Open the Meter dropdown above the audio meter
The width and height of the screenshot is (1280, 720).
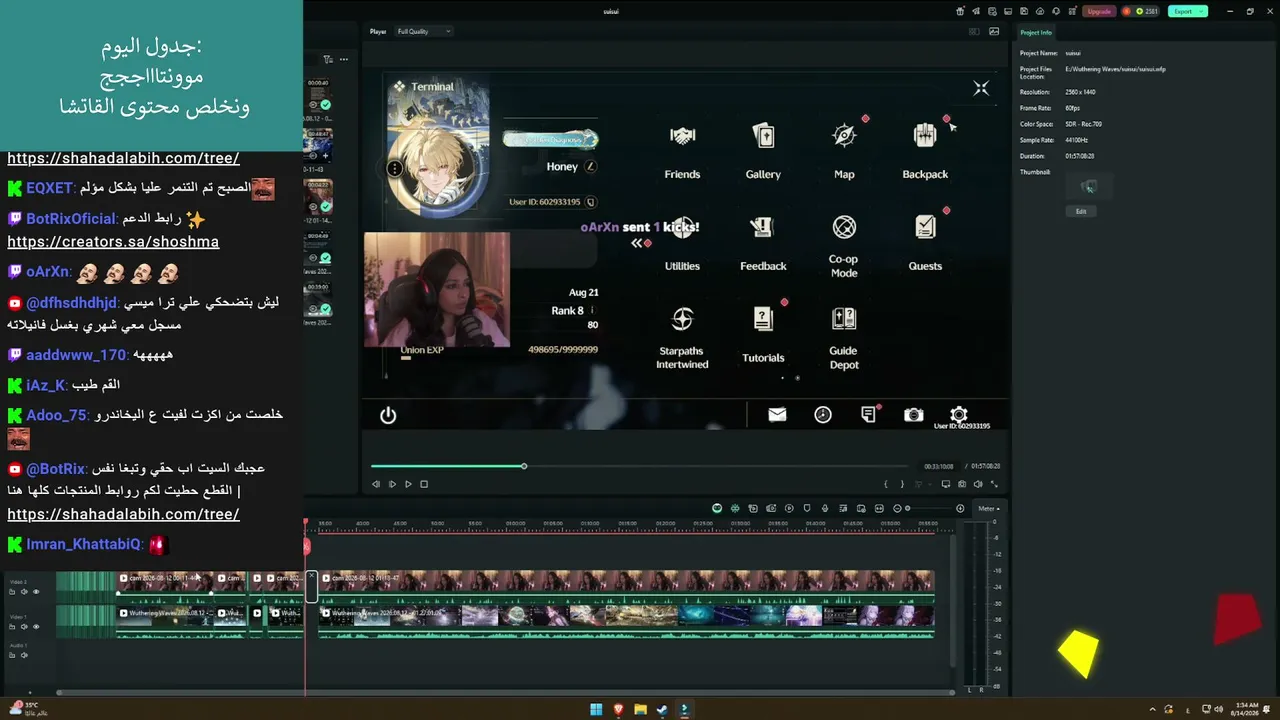(x=989, y=508)
